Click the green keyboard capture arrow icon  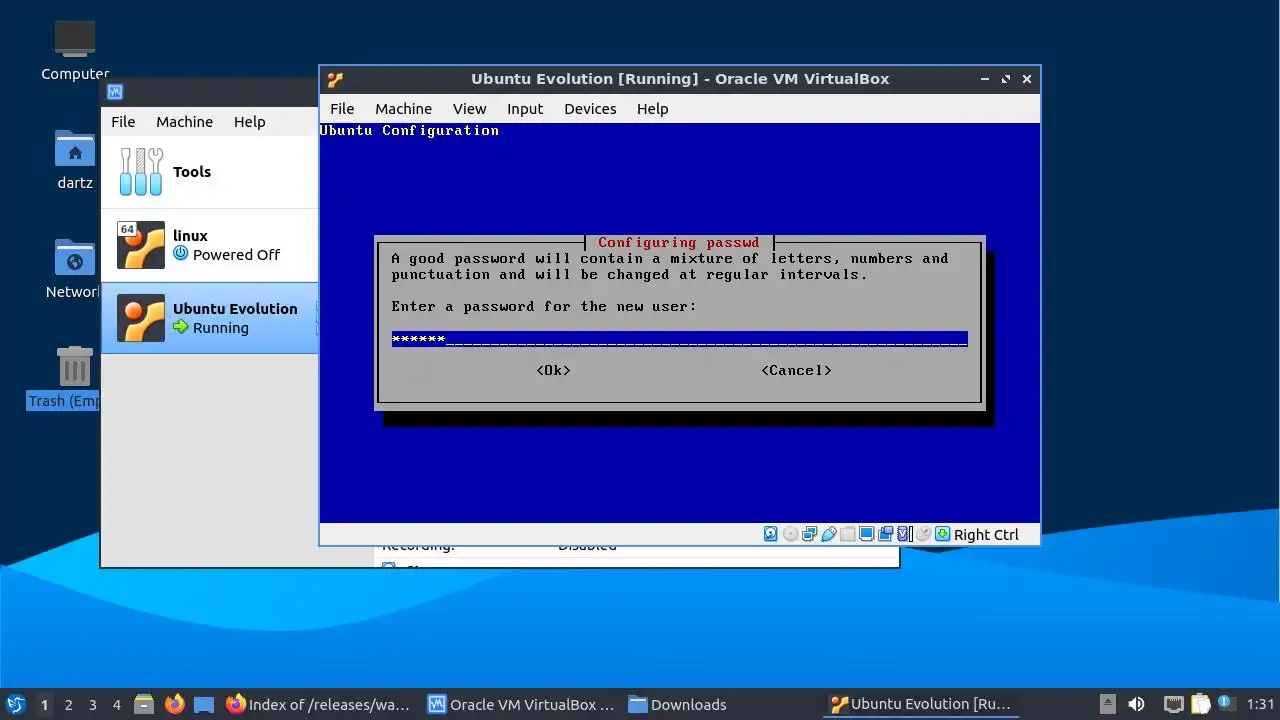coord(943,534)
